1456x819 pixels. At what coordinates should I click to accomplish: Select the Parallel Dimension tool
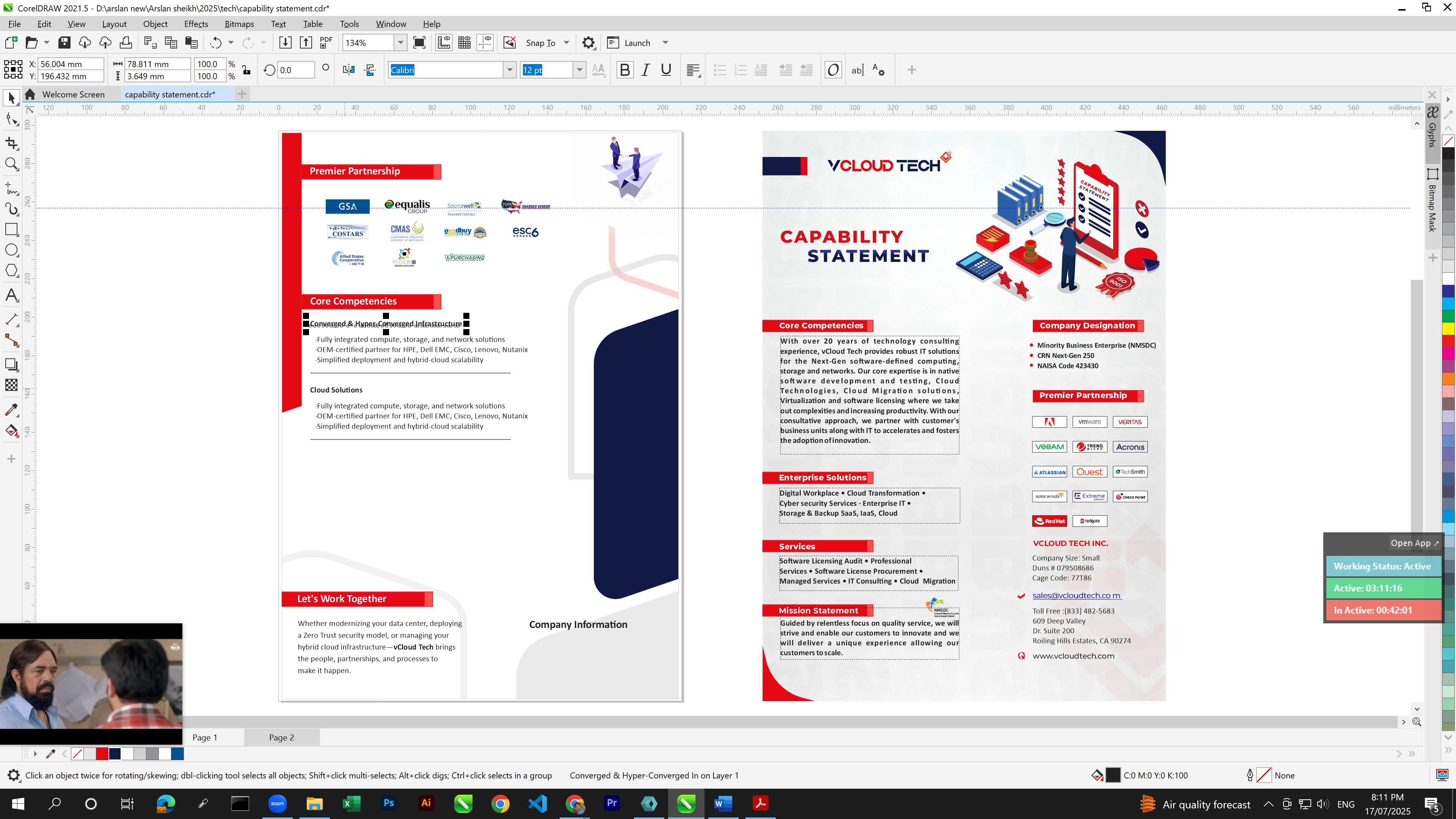point(11,319)
